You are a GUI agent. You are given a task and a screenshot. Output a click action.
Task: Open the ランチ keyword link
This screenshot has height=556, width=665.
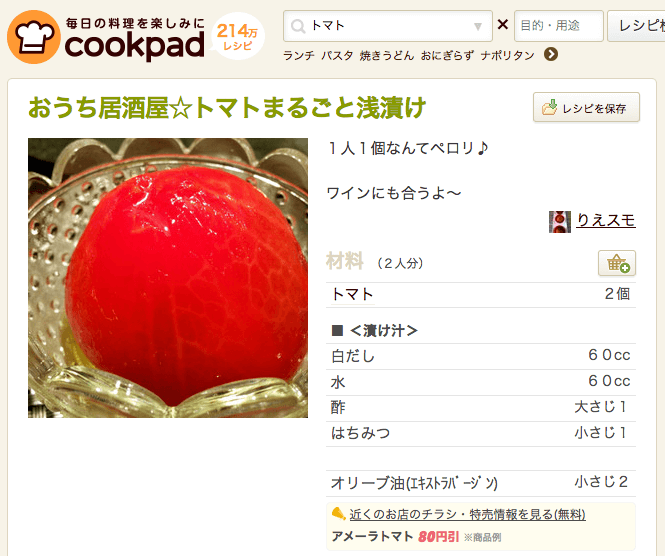(299, 56)
